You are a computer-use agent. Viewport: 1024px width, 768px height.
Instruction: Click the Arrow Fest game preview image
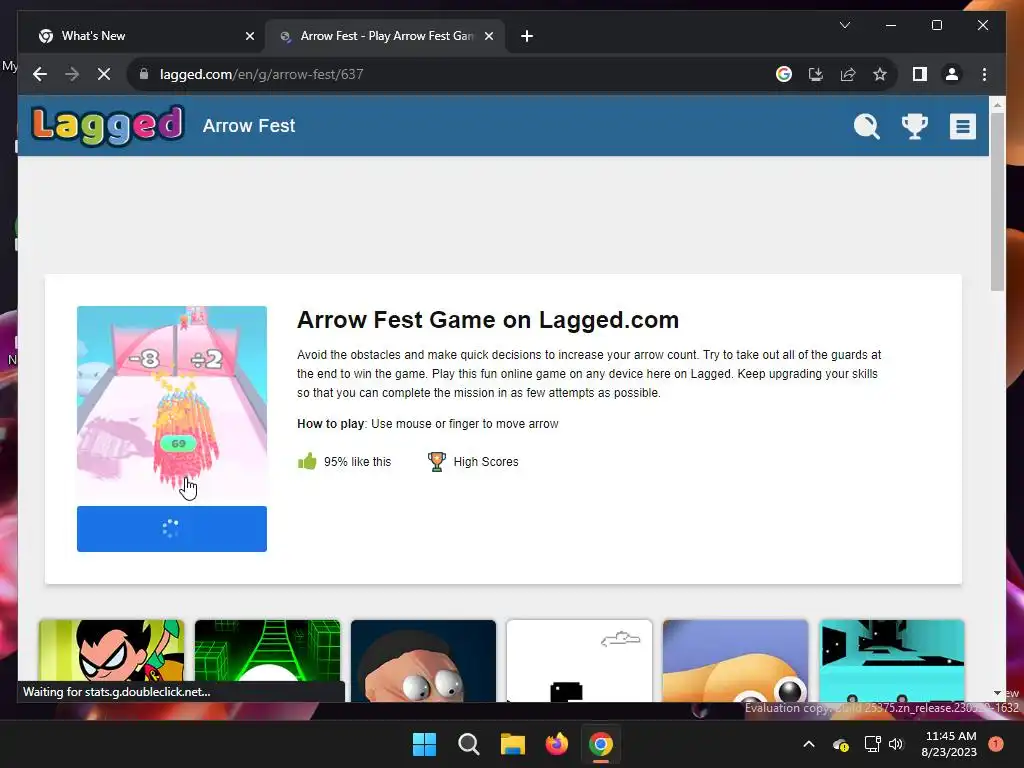point(172,403)
